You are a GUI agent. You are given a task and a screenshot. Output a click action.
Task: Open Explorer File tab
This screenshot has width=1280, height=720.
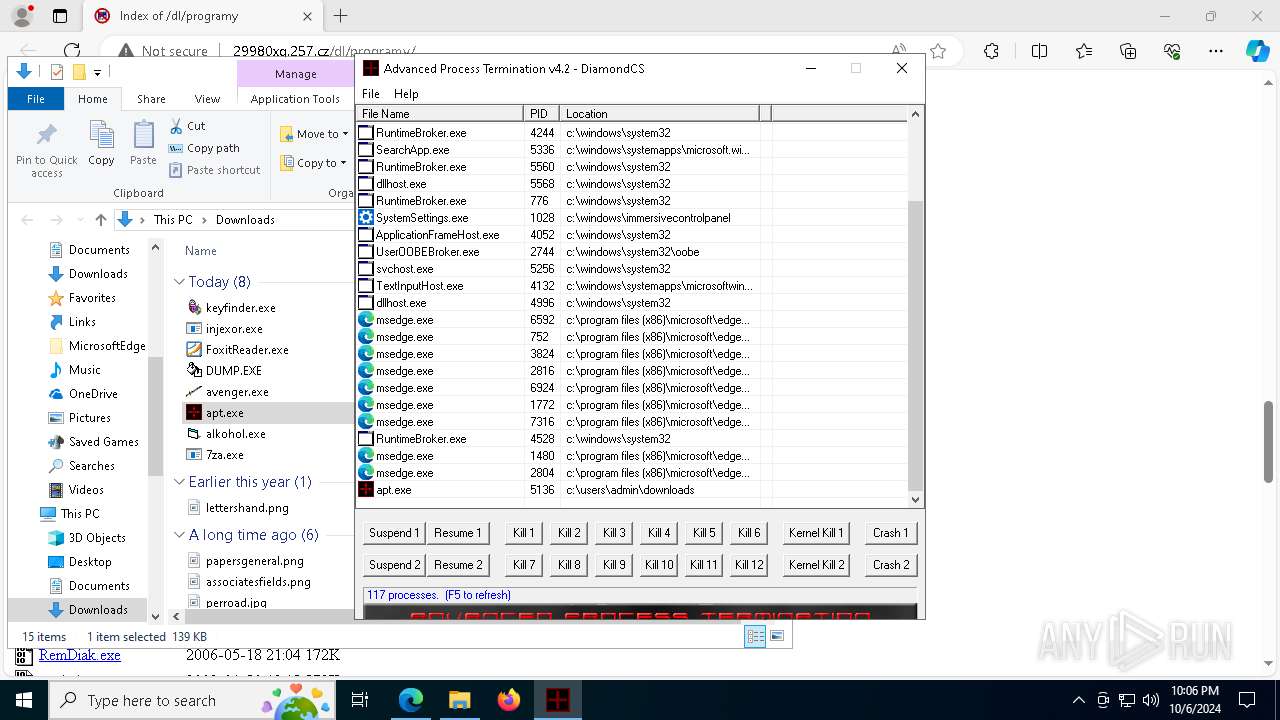pos(36,99)
